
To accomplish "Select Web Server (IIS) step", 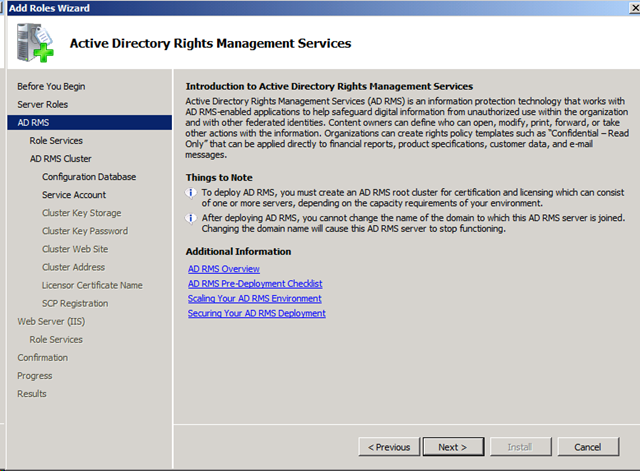I will (x=51, y=321).
